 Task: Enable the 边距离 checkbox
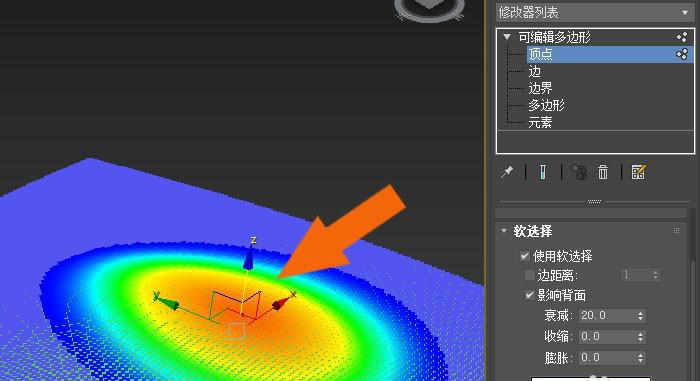tap(529, 275)
